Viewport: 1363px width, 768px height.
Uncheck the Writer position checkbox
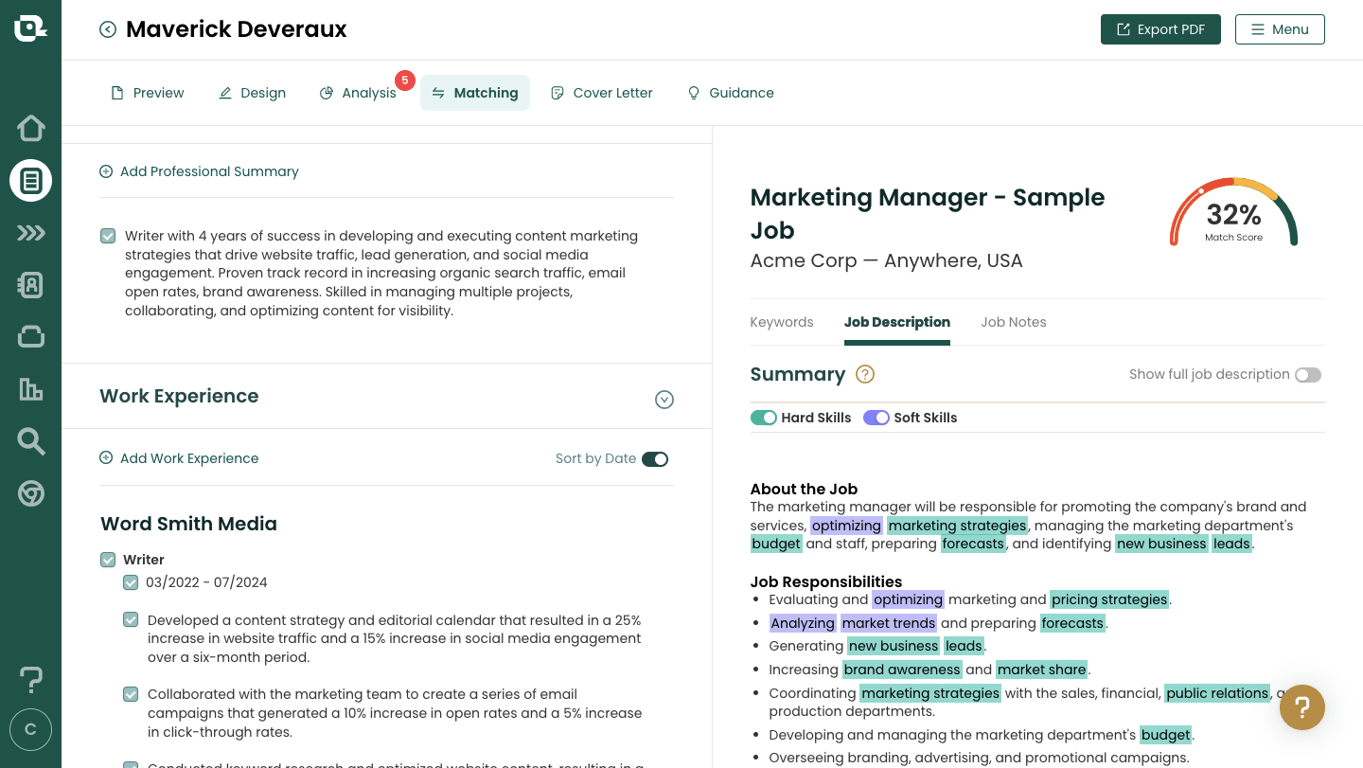tap(108, 560)
